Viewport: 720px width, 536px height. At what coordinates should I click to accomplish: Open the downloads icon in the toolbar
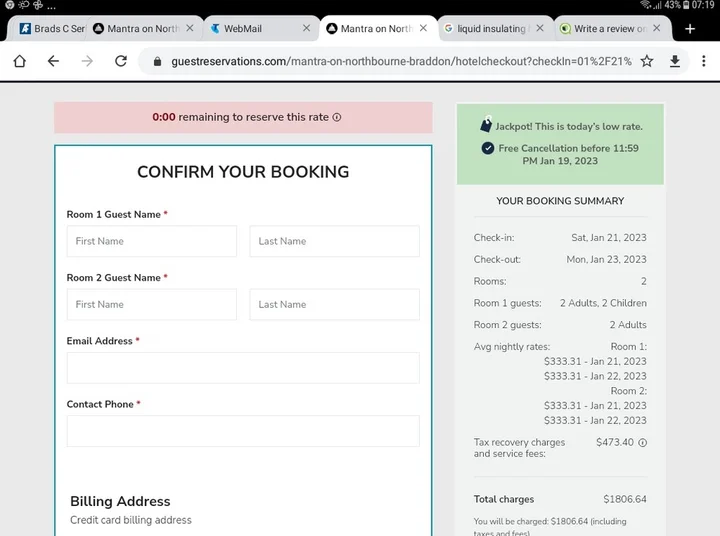[x=675, y=61]
